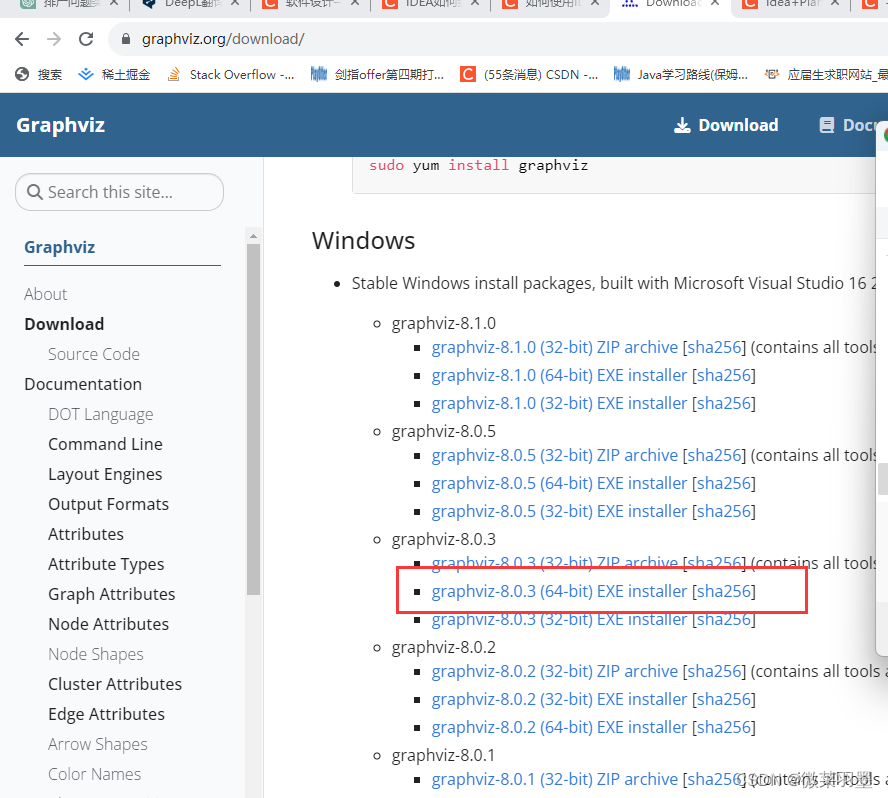The image size is (888, 798).
Task: Go back using the browser back arrow
Action: click(x=22, y=39)
